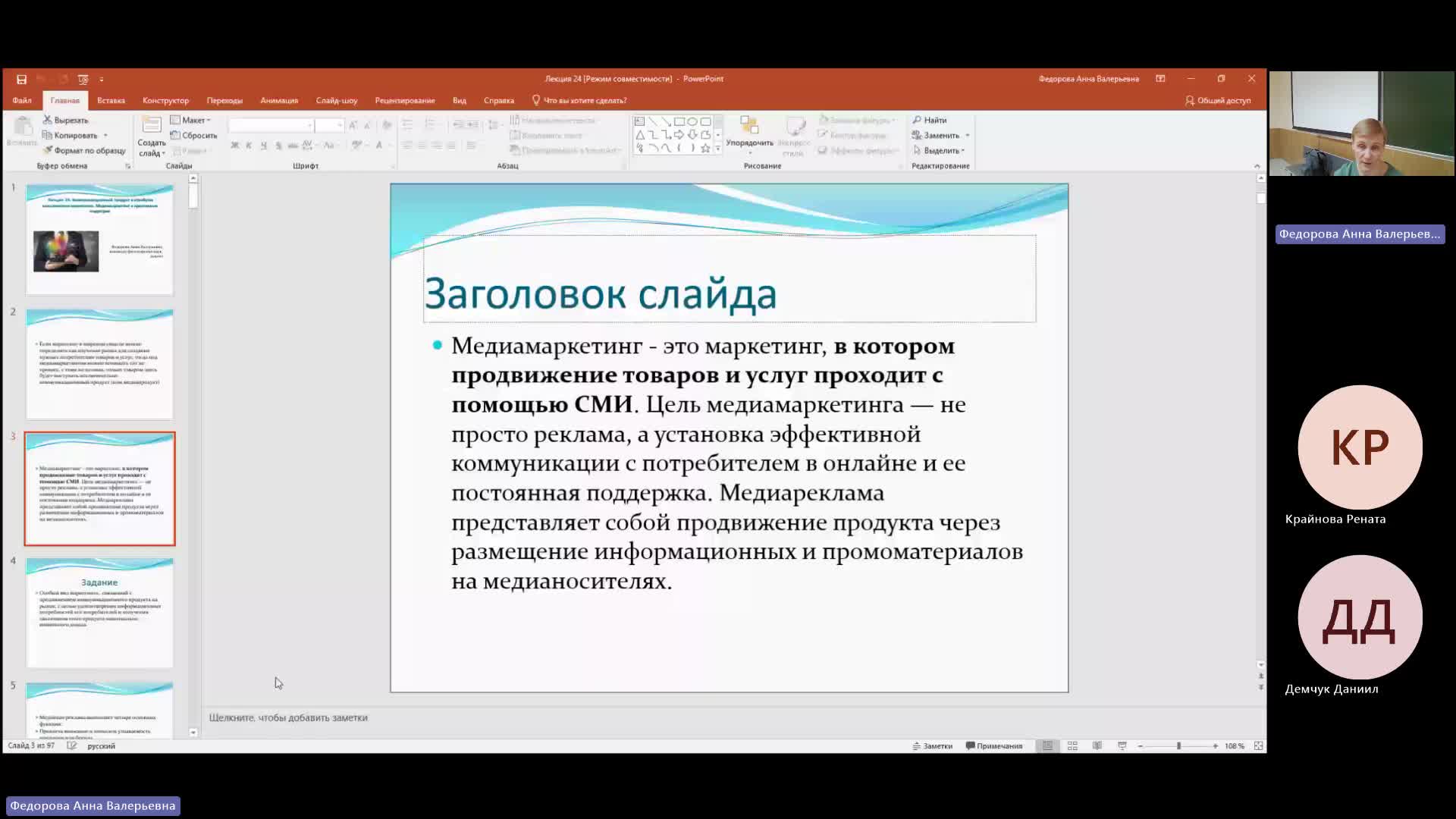Open the Макет layout dropdown
This screenshot has width=1456, height=819.
[x=190, y=120]
